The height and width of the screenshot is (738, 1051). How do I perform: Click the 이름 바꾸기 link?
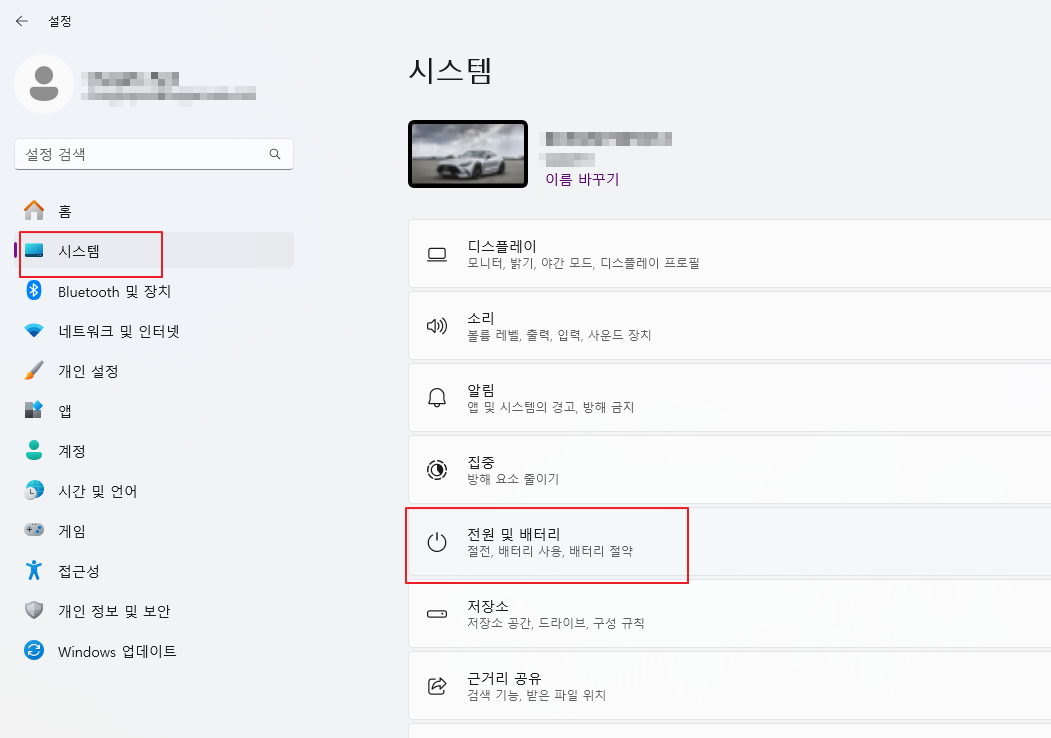[x=582, y=179]
